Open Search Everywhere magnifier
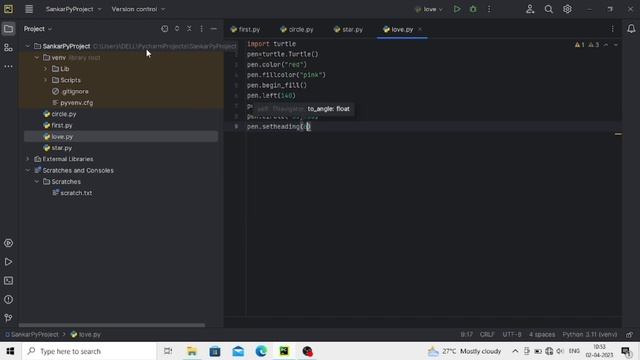Image resolution: width=640 pixels, height=360 pixels. pyautogui.click(x=549, y=9)
